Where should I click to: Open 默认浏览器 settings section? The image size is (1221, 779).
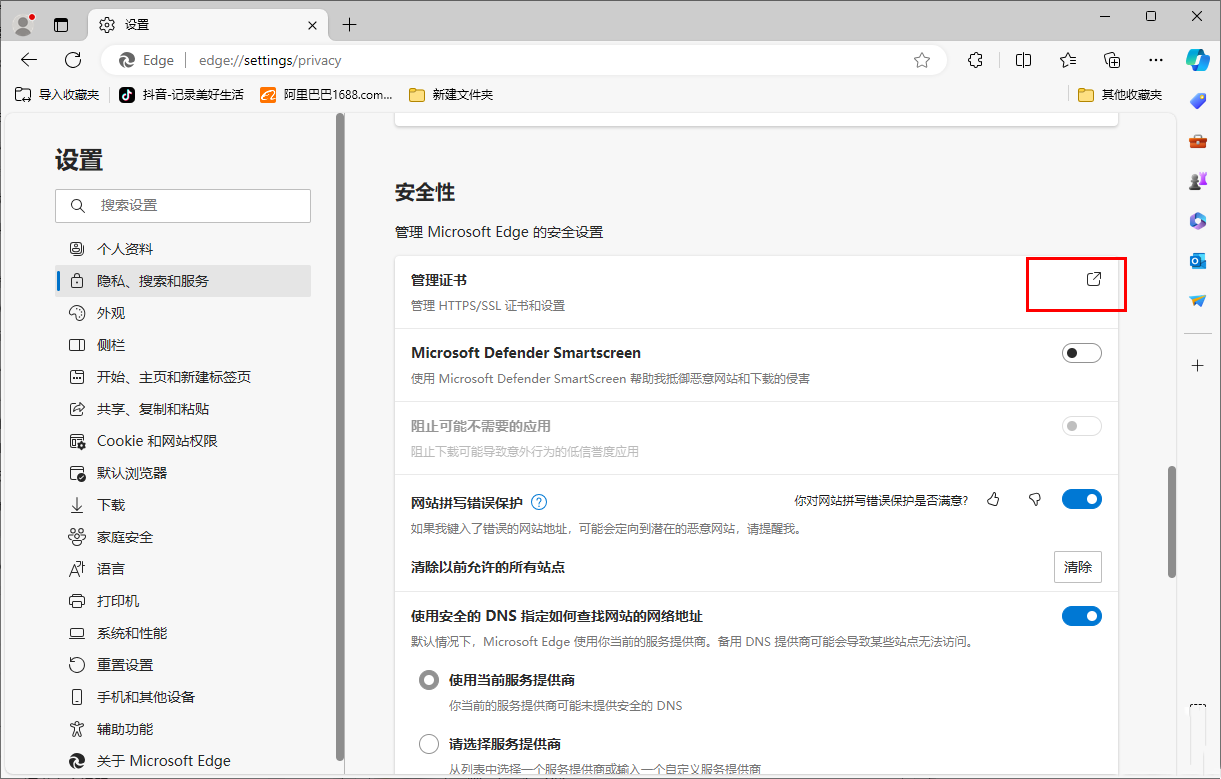click(x=183, y=473)
